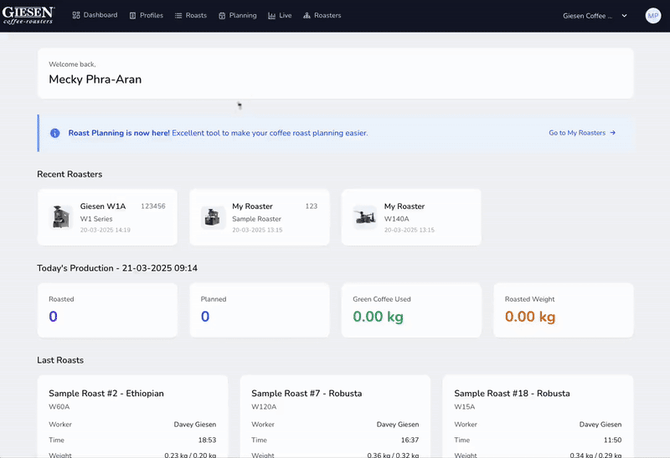Select My Roaster Sample Roaster card
The height and width of the screenshot is (458, 670).
tap(259, 217)
